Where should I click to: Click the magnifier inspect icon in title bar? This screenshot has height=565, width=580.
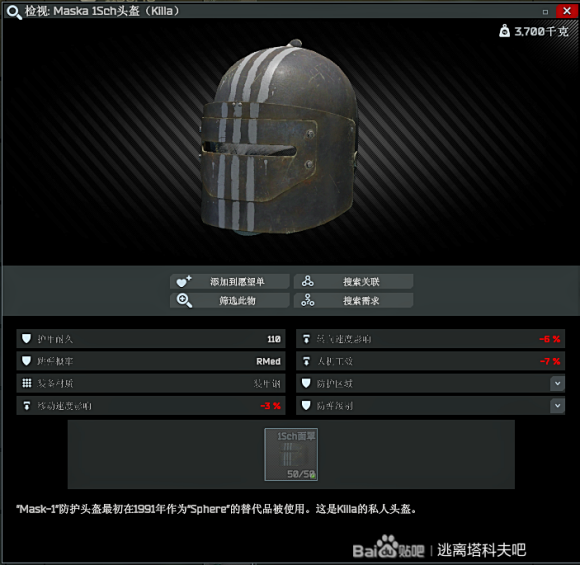click(14, 12)
